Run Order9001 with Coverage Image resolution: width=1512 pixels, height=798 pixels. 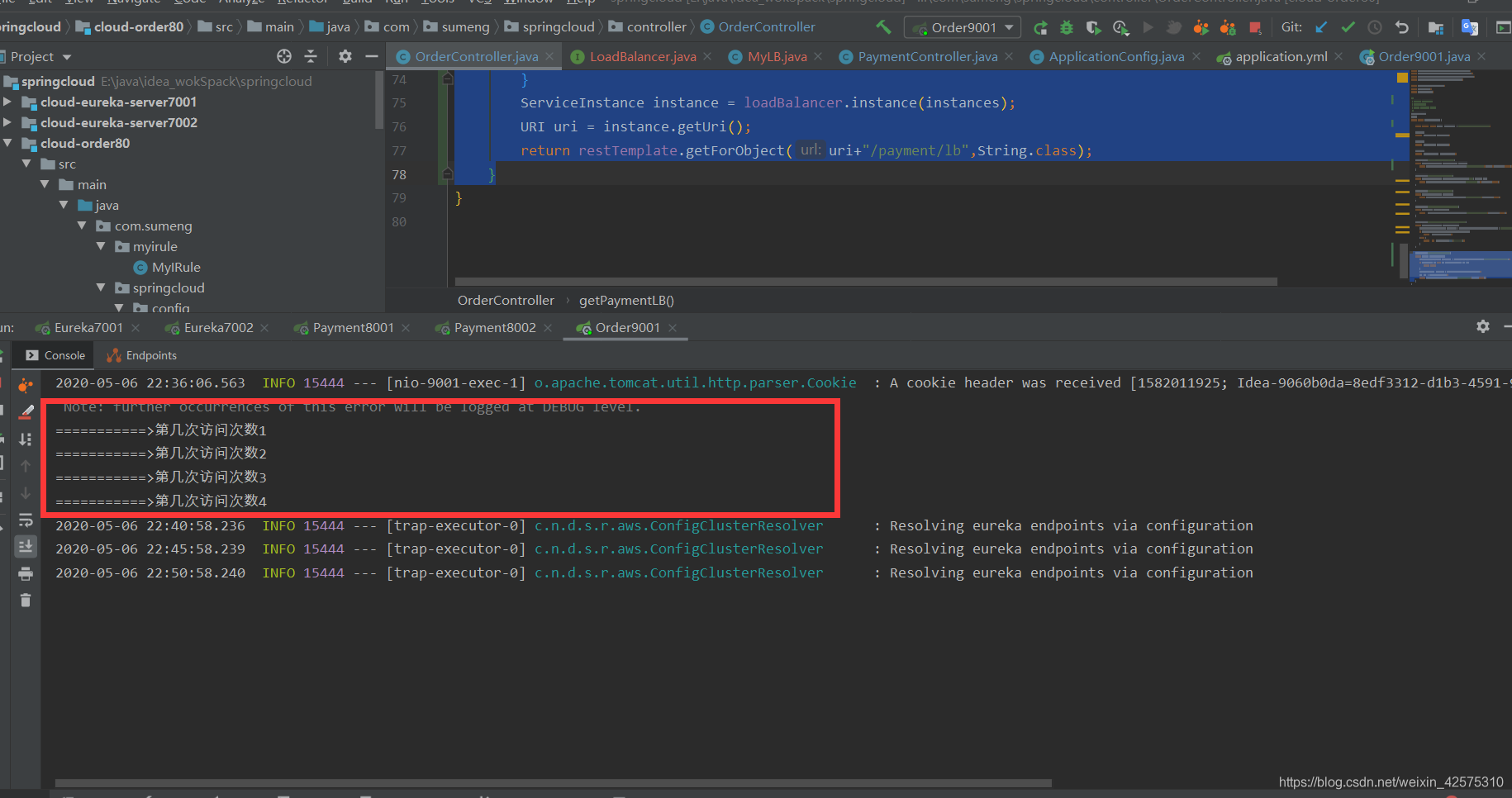coord(1093,27)
